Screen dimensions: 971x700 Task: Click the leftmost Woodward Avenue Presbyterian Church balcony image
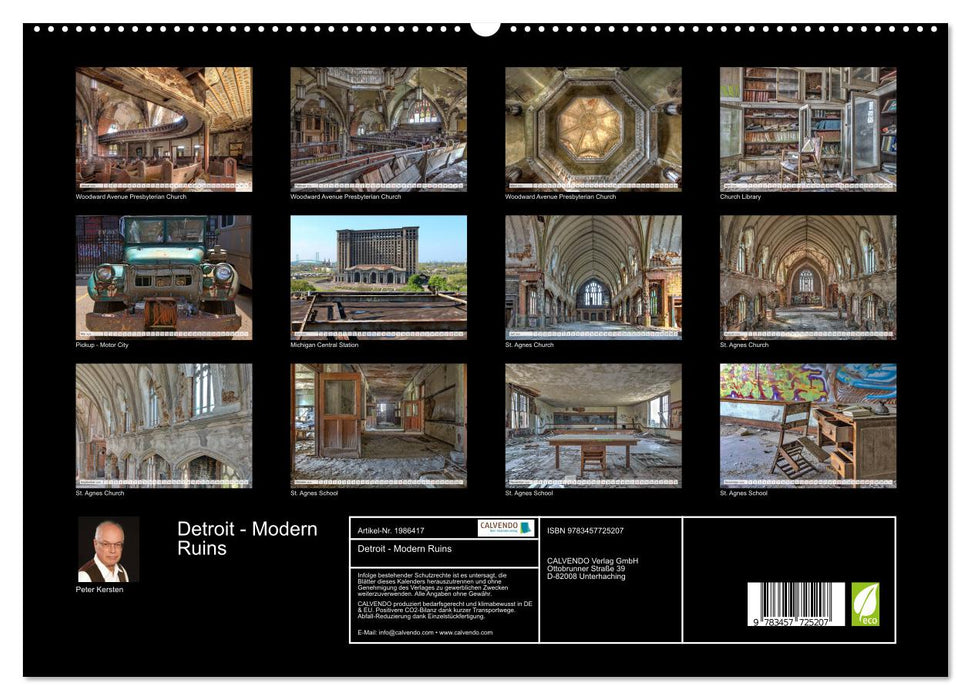162,128
